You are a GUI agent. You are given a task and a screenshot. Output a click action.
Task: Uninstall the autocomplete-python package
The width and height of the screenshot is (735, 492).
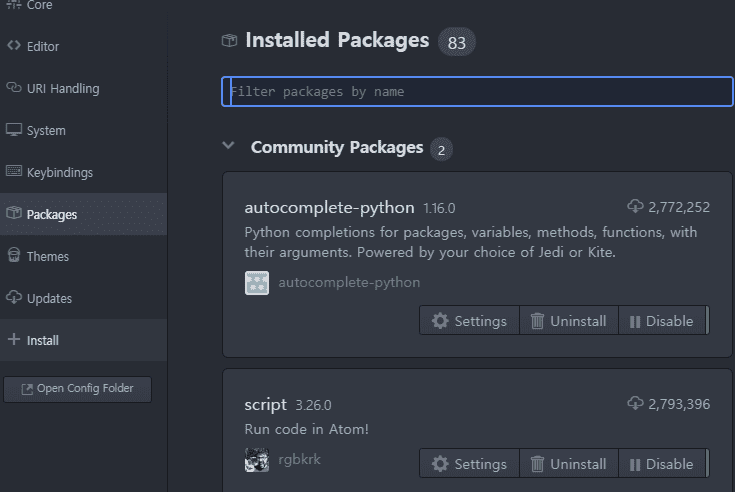(x=568, y=321)
